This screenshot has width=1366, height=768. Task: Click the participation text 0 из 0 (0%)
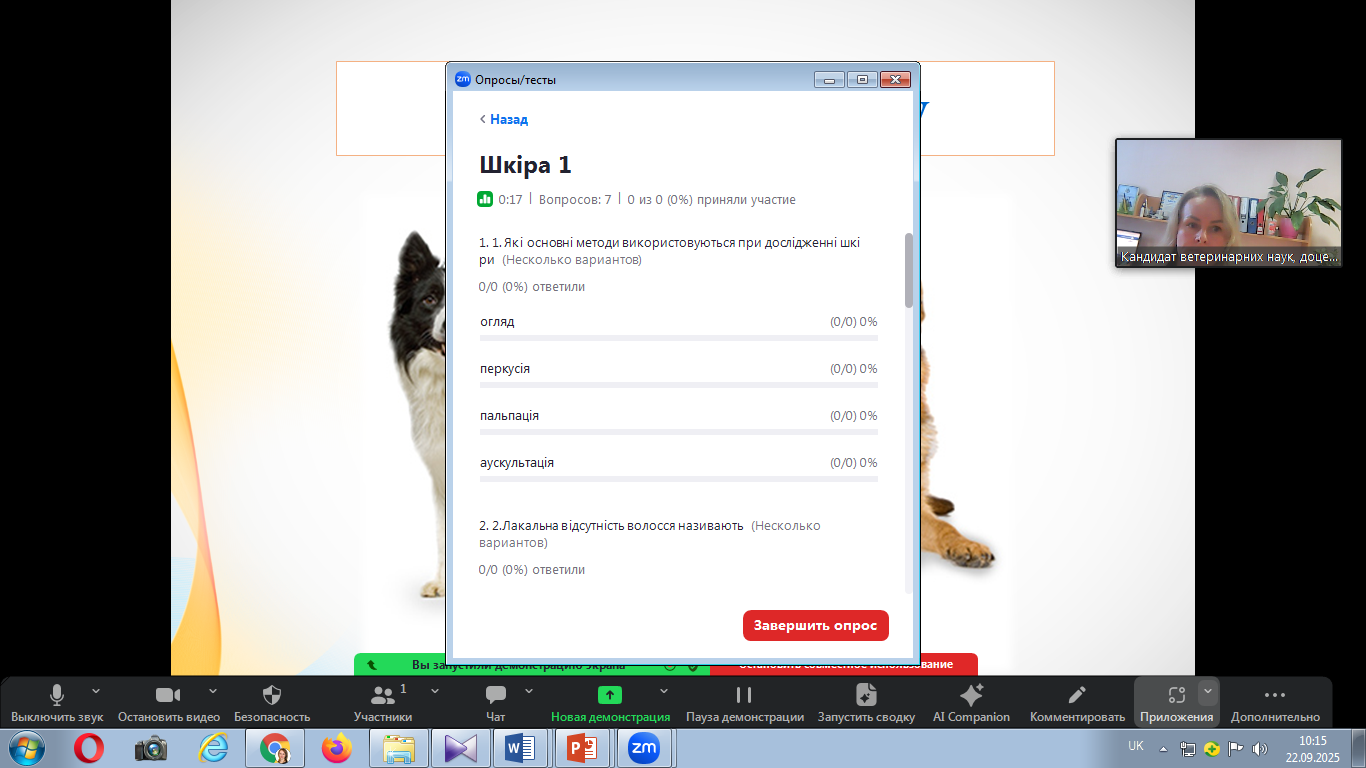[x=711, y=199]
